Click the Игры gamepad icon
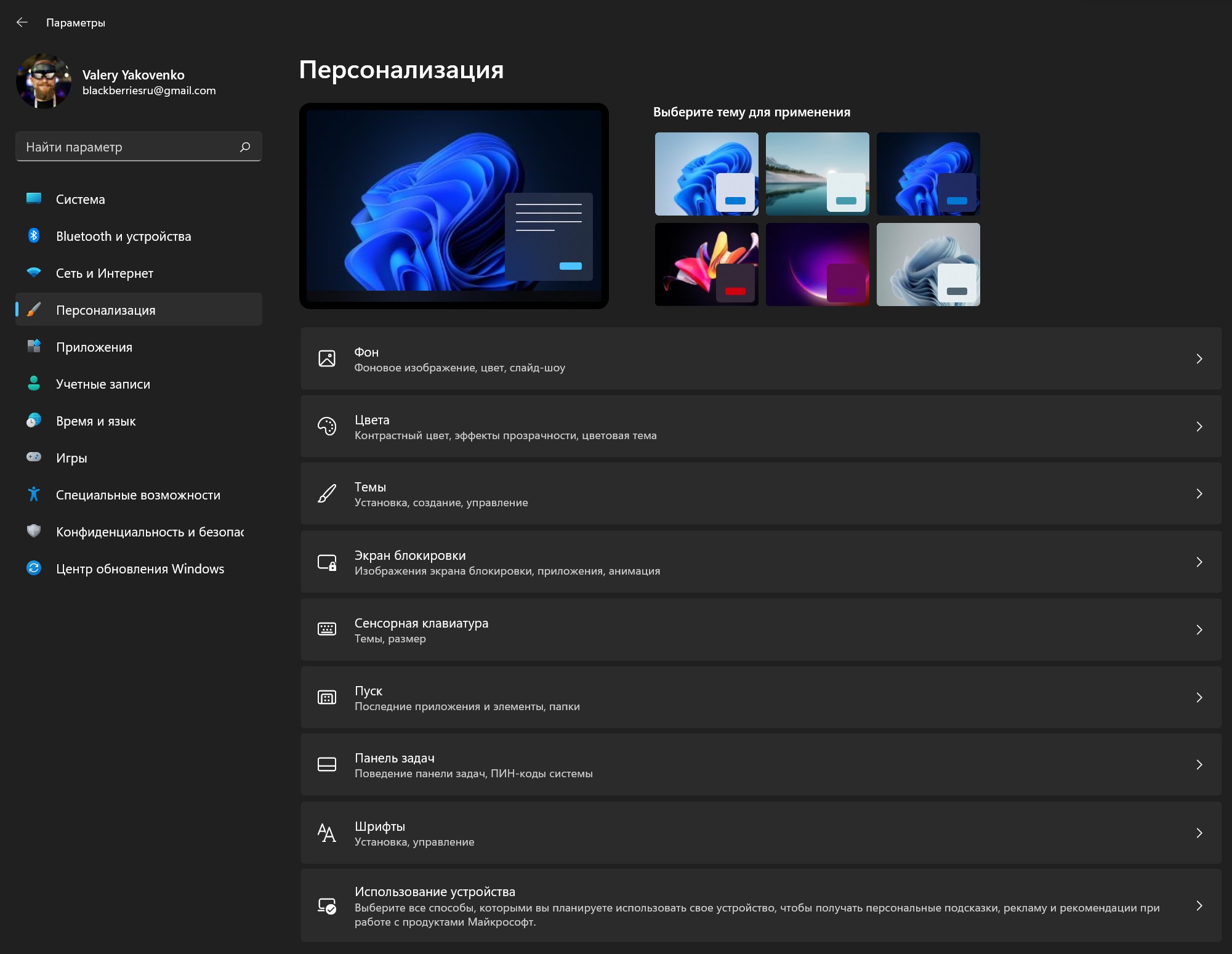 [x=34, y=457]
